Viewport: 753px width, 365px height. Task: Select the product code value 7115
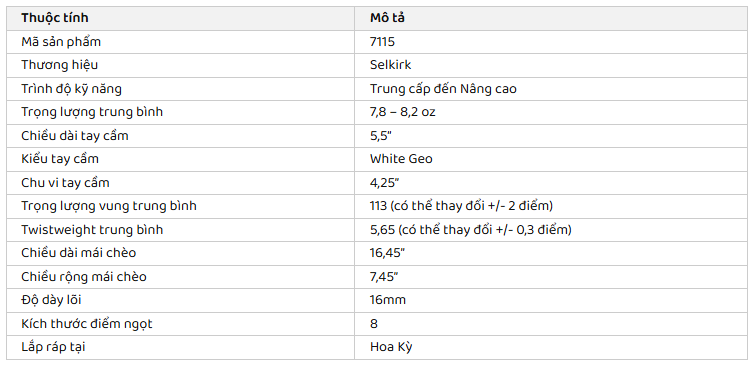[x=382, y=42]
